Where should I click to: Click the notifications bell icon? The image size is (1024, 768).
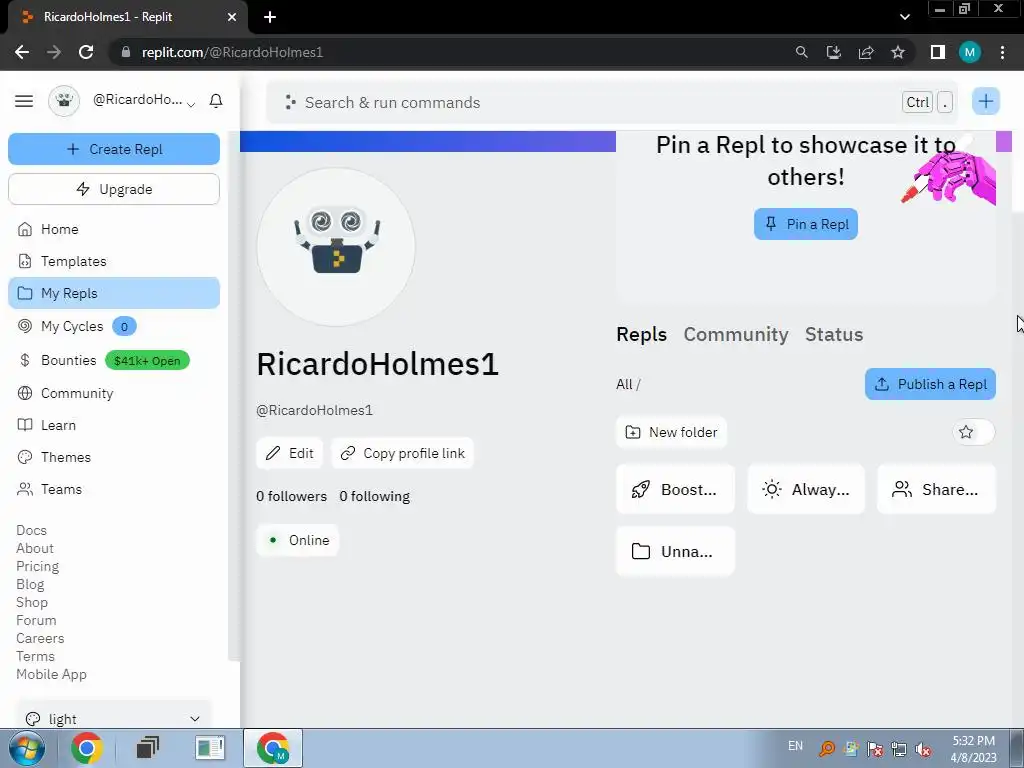click(x=216, y=101)
